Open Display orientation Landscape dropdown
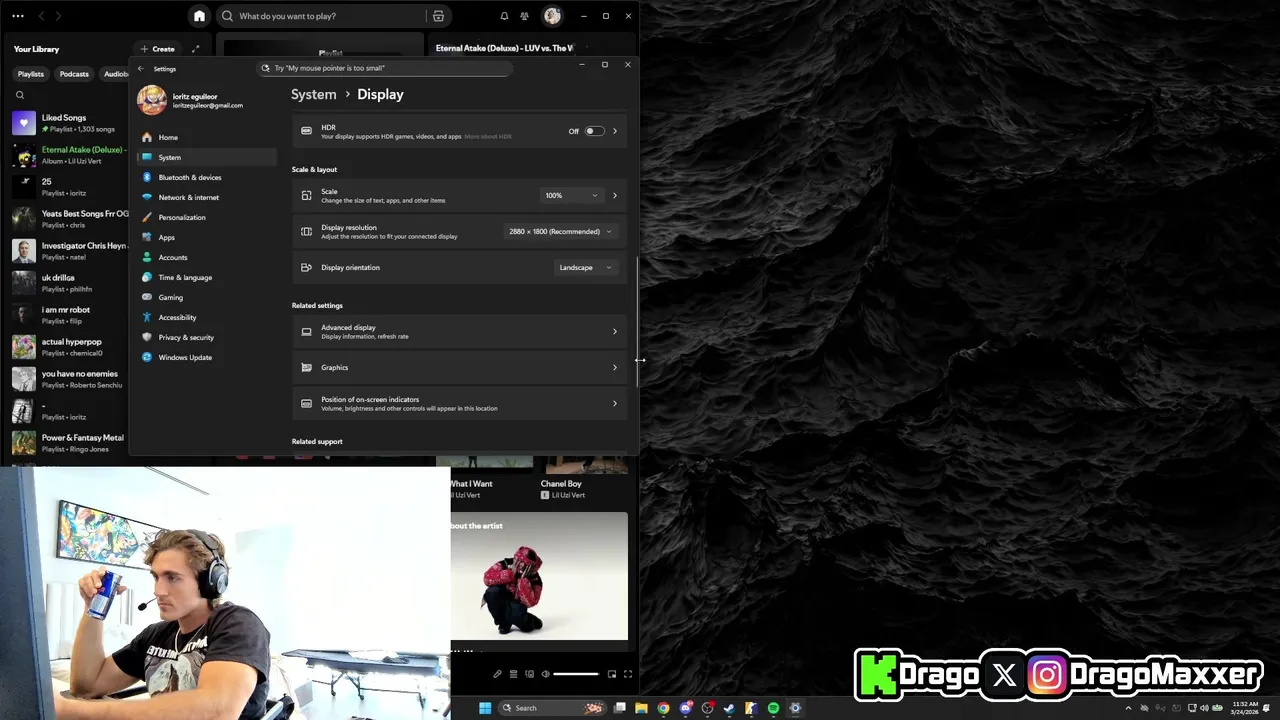Viewport: 1280px width, 720px height. coord(585,267)
